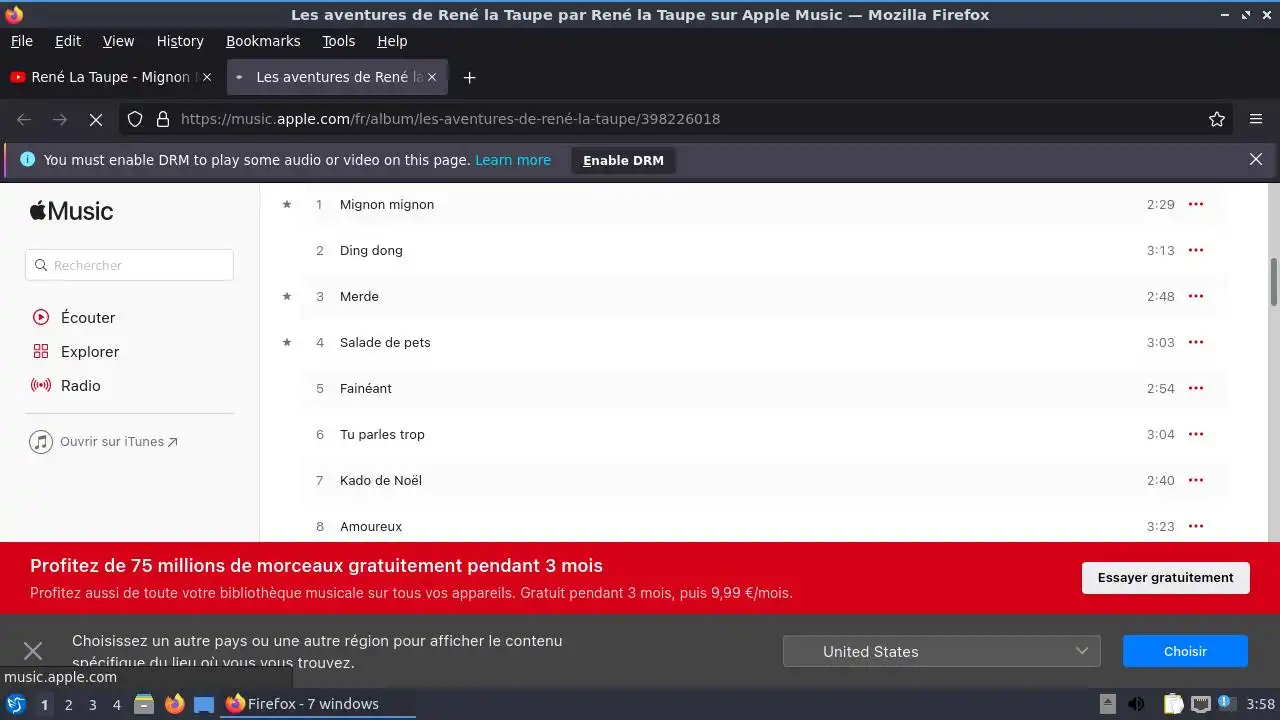This screenshot has width=1280, height=720.
Task: Confirm country with Choisir button
Action: tap(1185, 651)
